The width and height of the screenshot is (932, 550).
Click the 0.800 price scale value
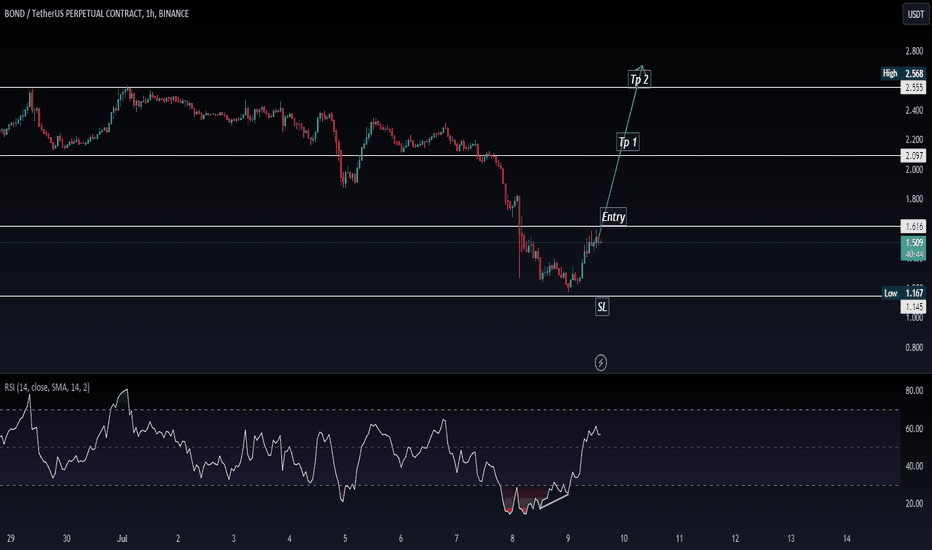click(914, 347)
